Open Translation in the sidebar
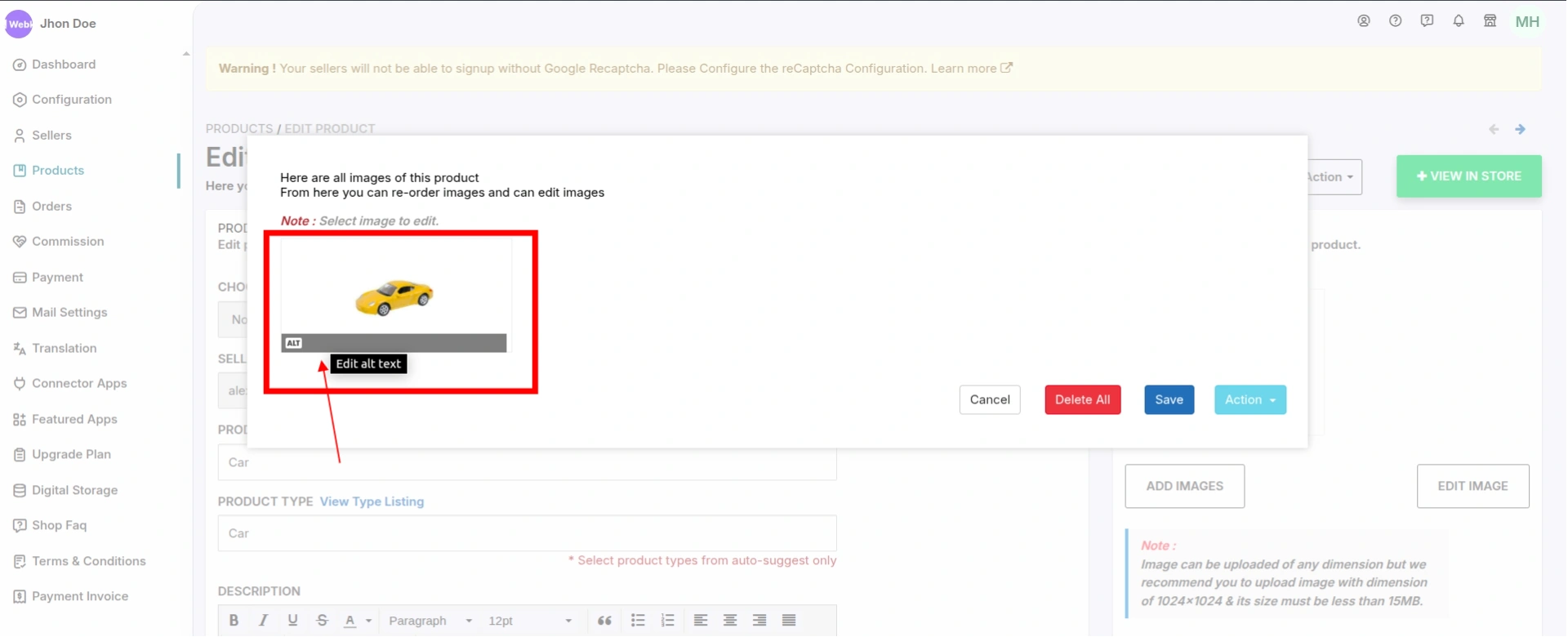Screen dimensions: 1568x637 [55, 349]
